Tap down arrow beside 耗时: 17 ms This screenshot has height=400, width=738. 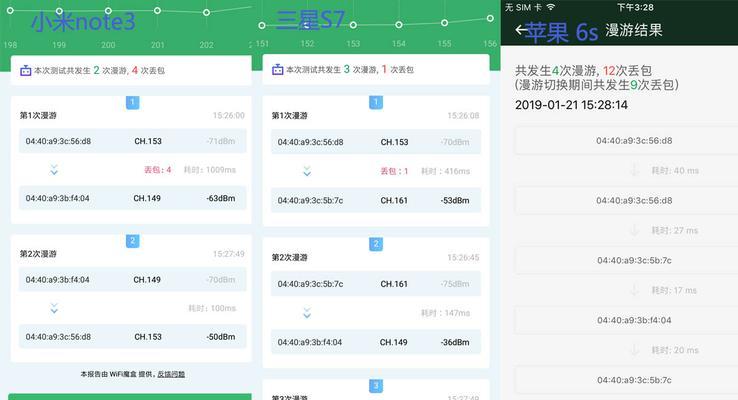(x=634, y=290)
